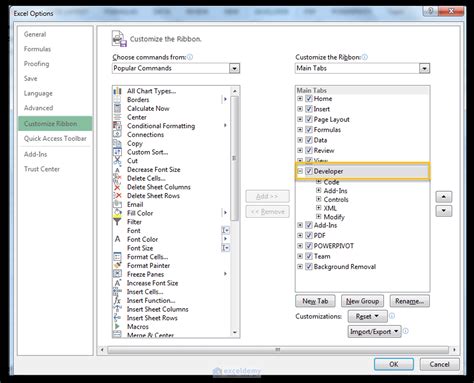Go to the Trust Center category
The width and height of the screenshot is (474, 383).
pyautogui.click(x=42, y=169)
